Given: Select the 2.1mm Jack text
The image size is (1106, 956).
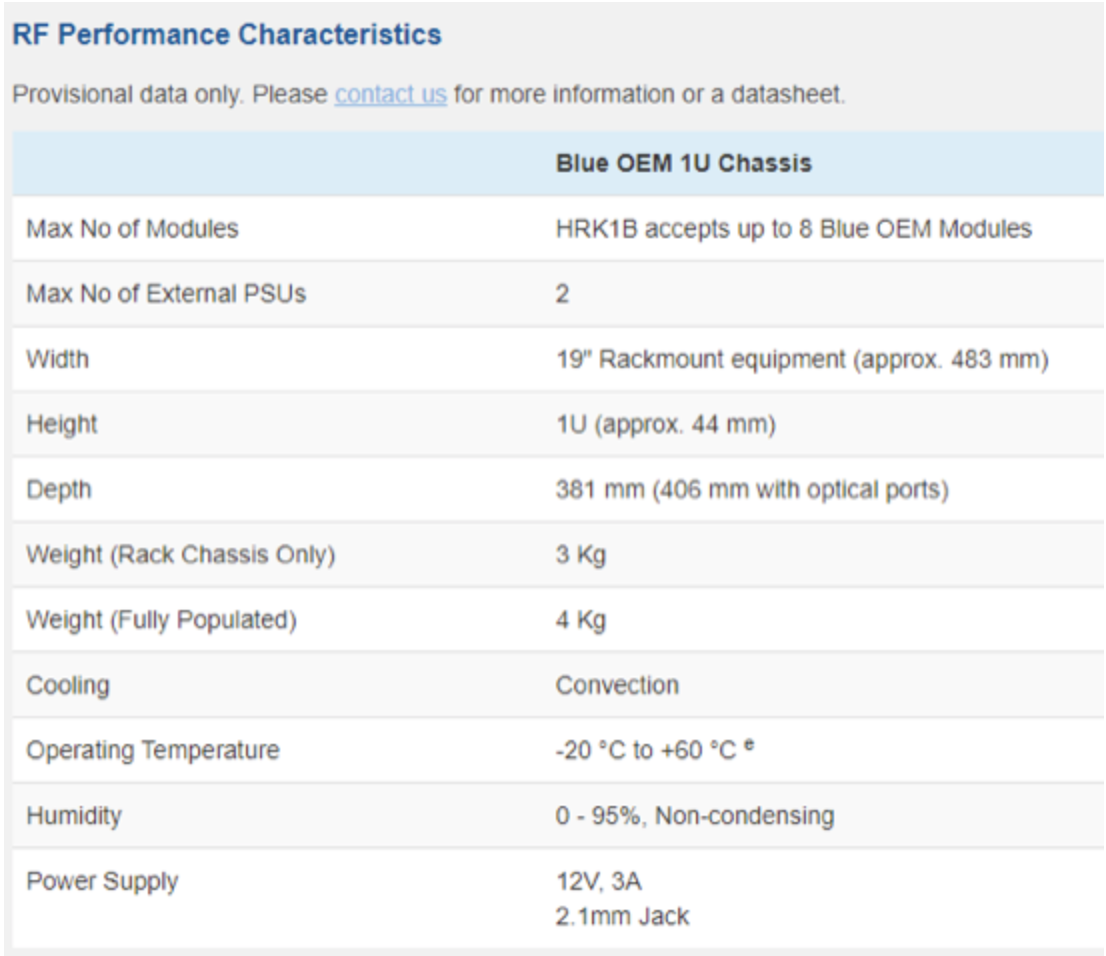Looking at the screenshot, I should tap(622, 916).
